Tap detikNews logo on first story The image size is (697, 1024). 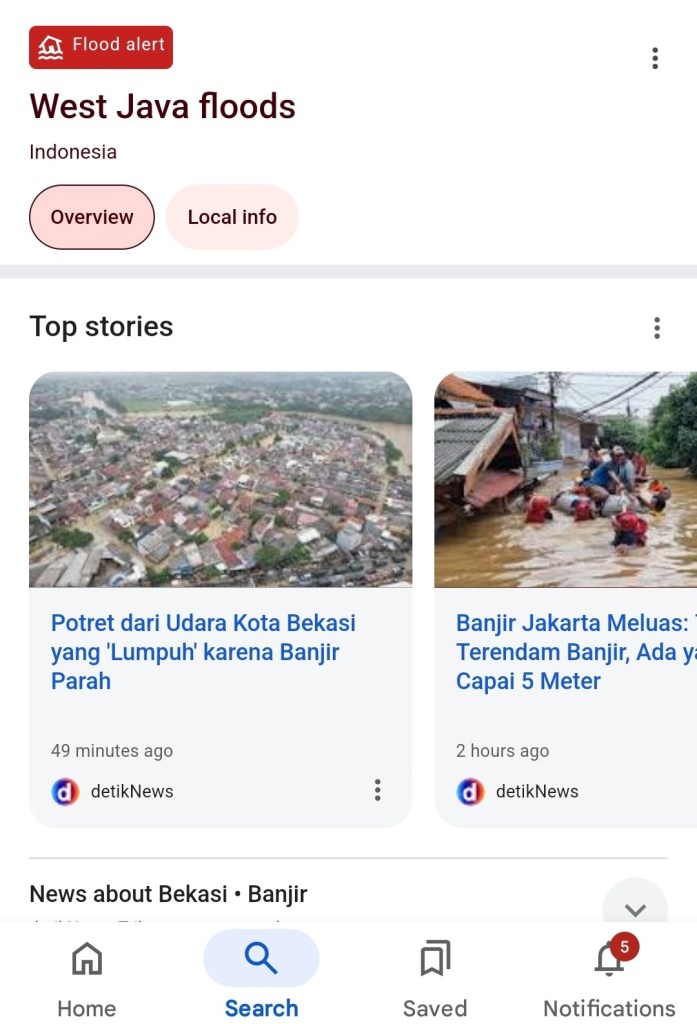65,792
